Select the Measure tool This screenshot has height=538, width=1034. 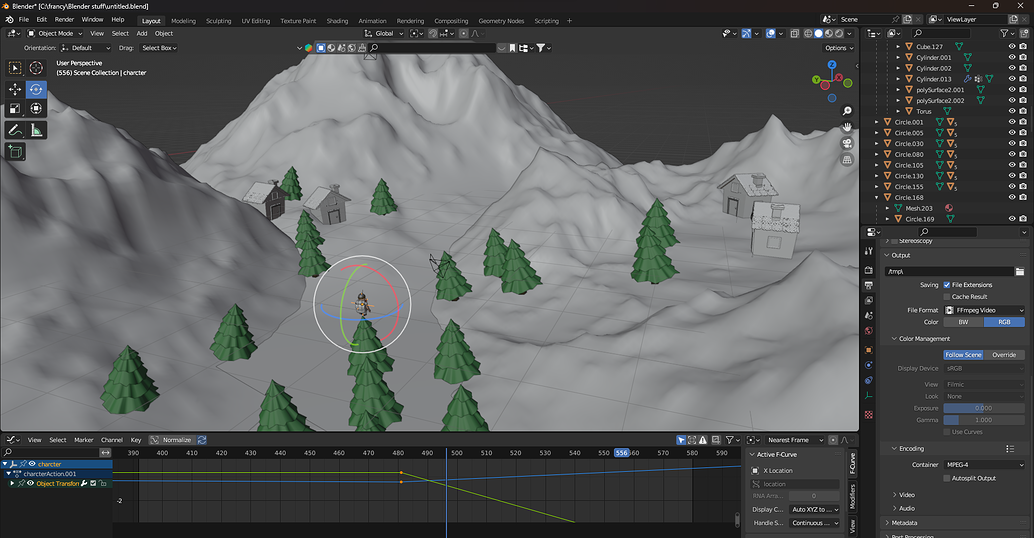[x=36, y=131]
